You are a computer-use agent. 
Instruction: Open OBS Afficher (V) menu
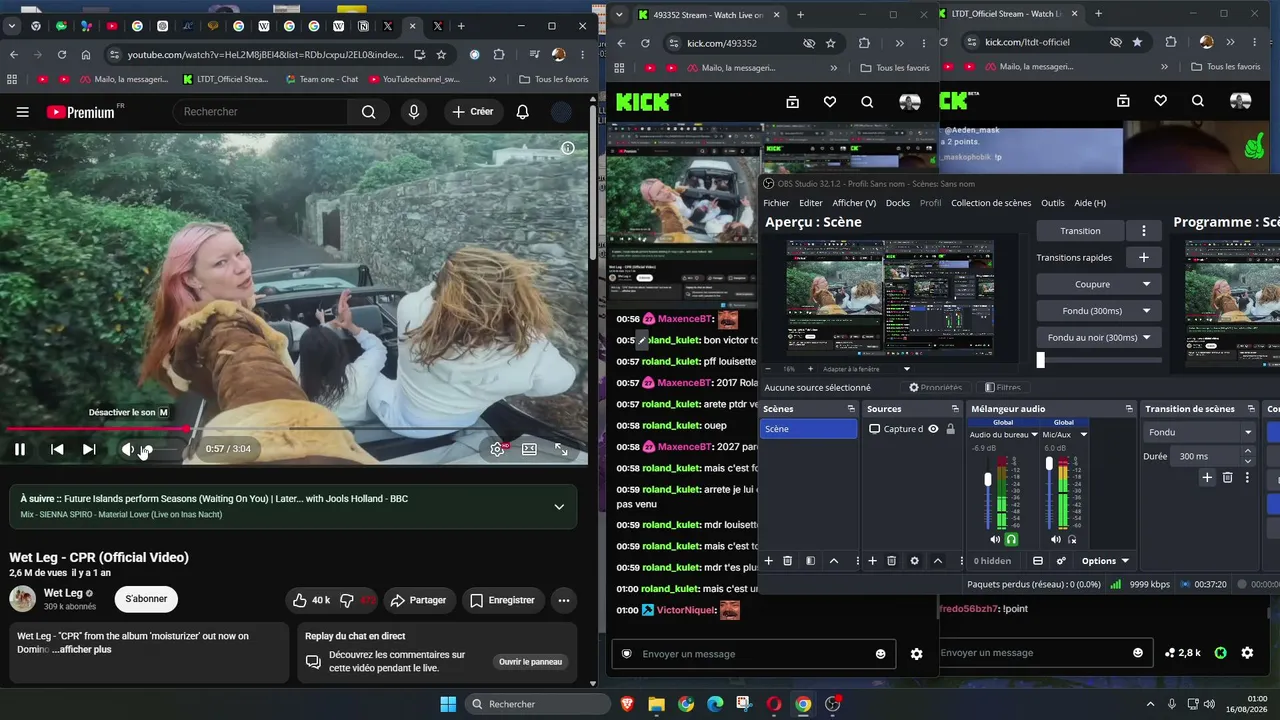(854, 203)
